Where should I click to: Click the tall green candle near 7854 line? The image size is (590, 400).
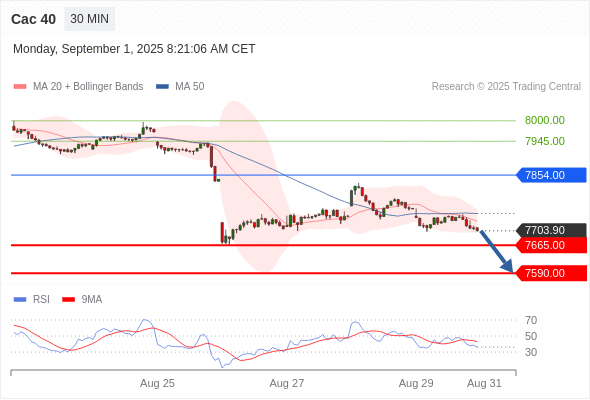352,198
